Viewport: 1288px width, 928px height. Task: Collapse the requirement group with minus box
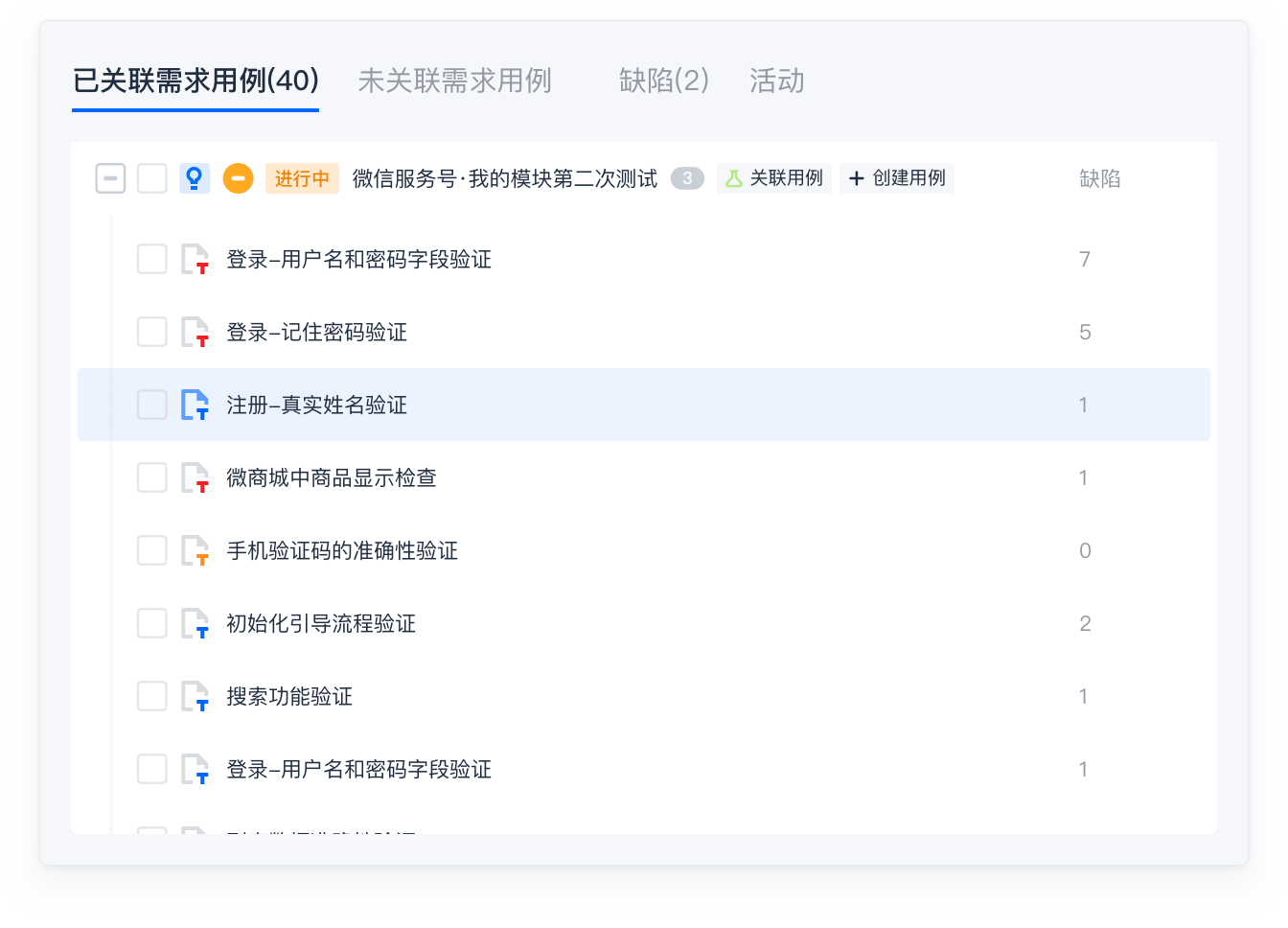(110, 178)
